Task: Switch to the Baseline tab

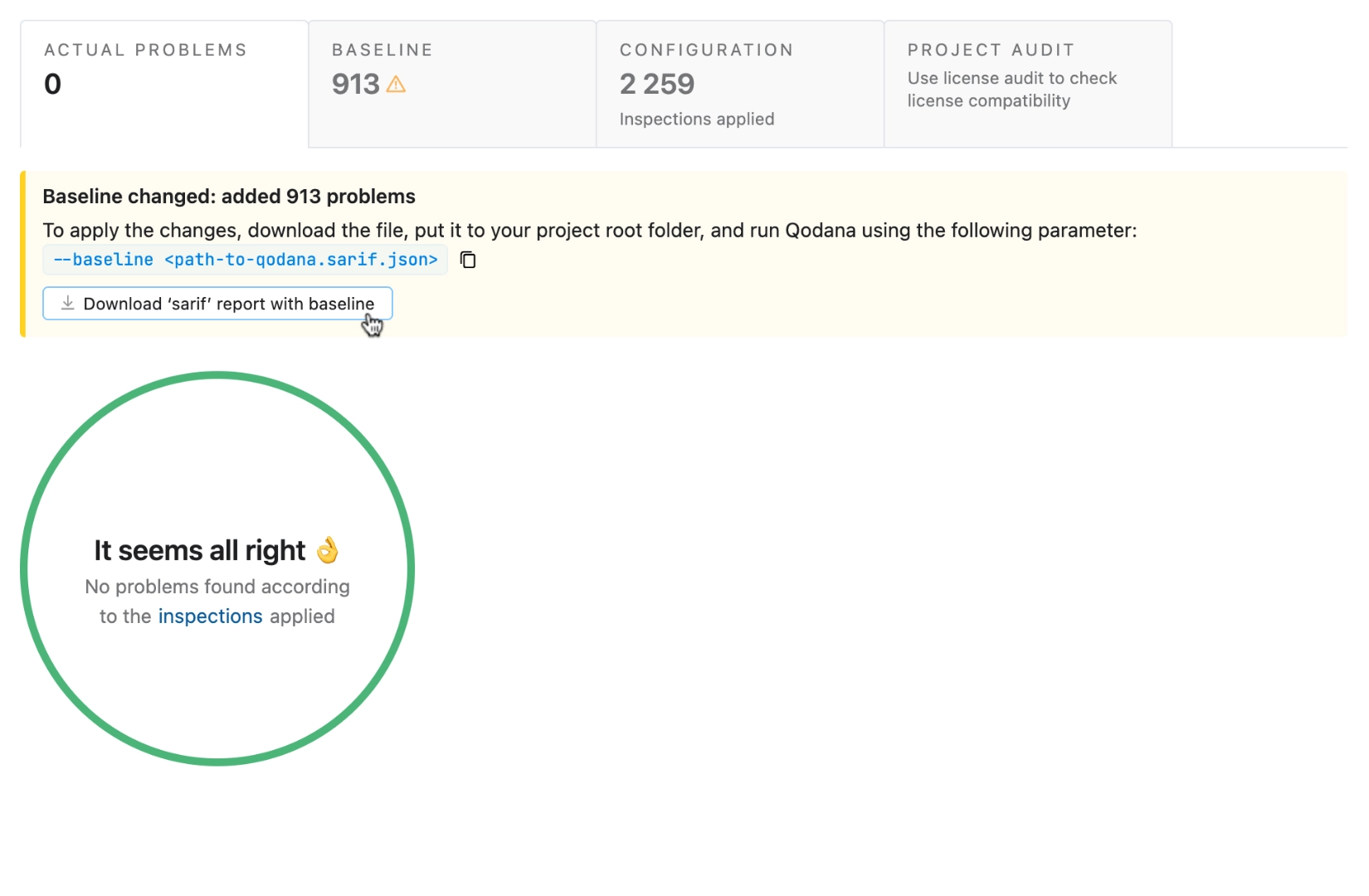Action: (x=452, y=84)
